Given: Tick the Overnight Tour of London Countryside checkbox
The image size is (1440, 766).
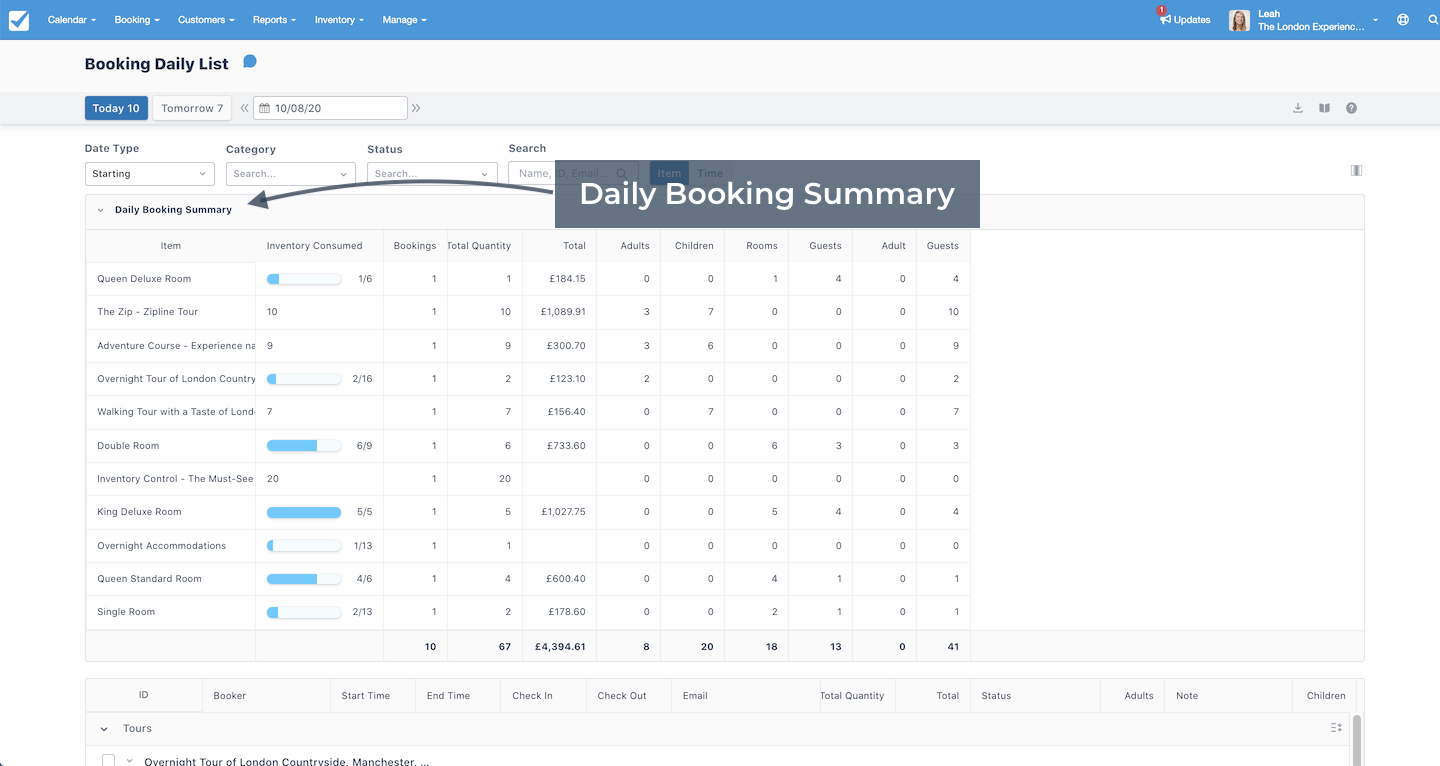Looking at the screenshot, I should [x=109, y=761].
